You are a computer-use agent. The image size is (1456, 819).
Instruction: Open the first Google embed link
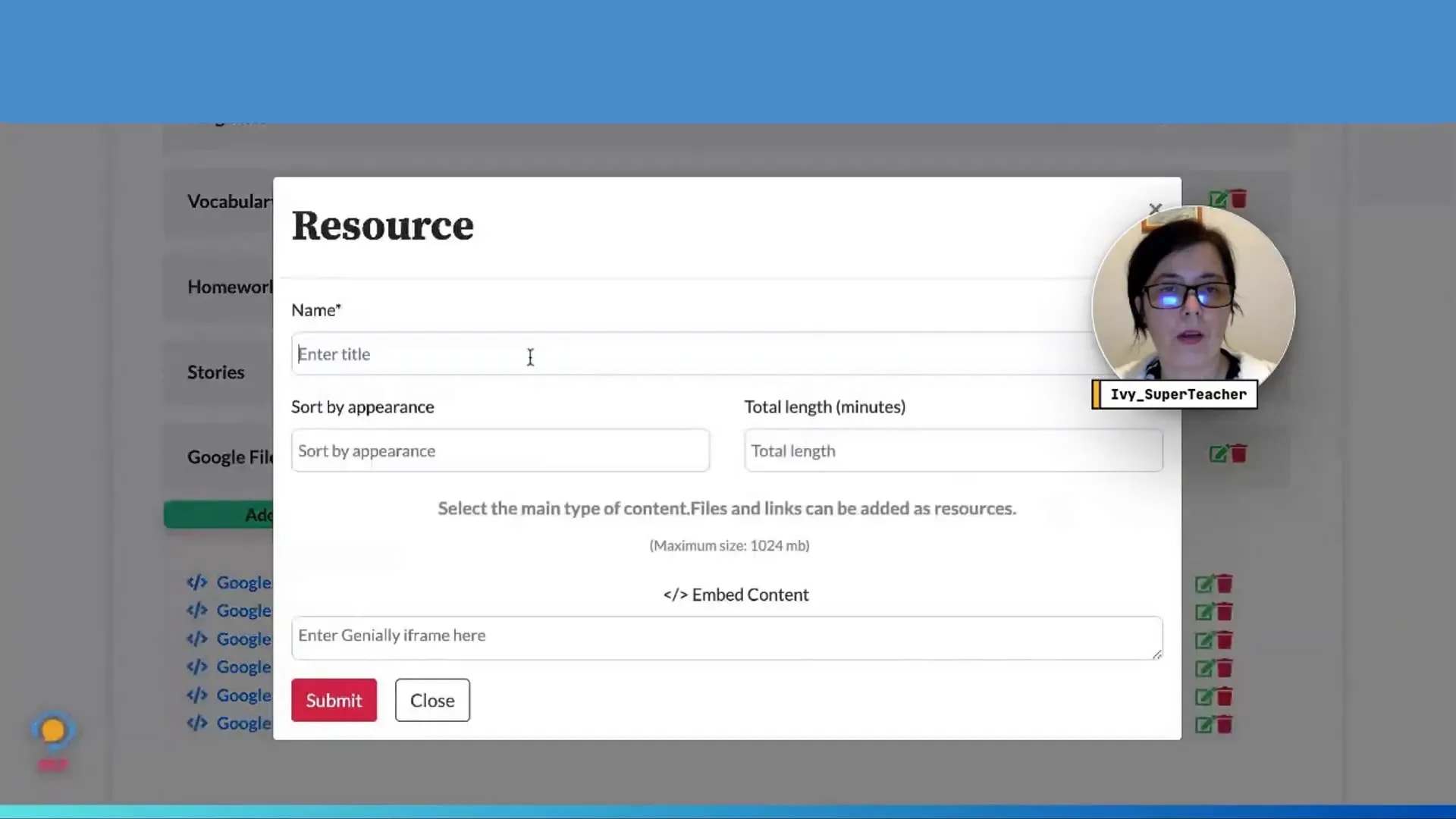(243, 582)
